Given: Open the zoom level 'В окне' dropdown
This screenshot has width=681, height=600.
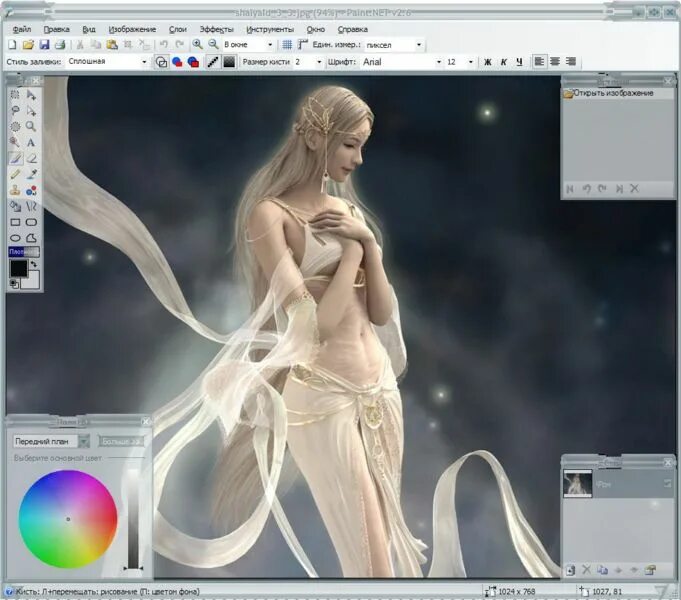Looking at the screenshot, I should point(270,44).
